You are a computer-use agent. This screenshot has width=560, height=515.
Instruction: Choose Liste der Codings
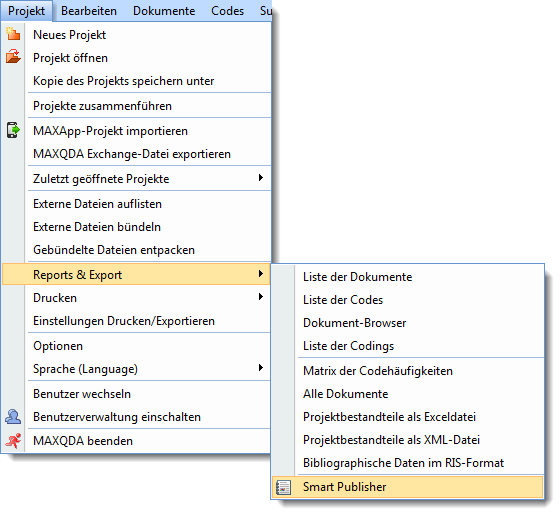pos(408,345)
